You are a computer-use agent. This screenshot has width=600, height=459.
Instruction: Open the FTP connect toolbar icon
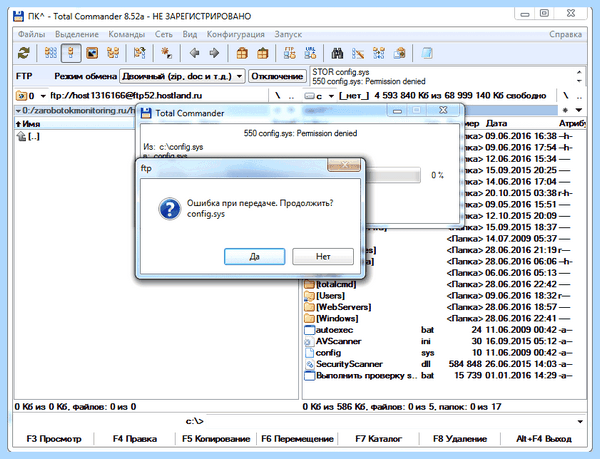pos(290,53)
